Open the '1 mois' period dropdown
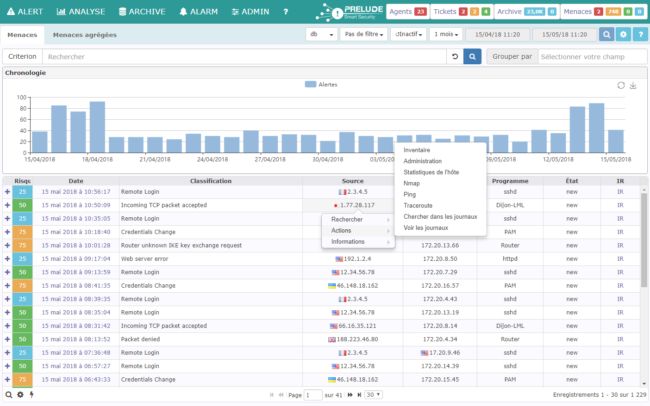This screenshot has width=650, height=406. (x=444, y=34)
